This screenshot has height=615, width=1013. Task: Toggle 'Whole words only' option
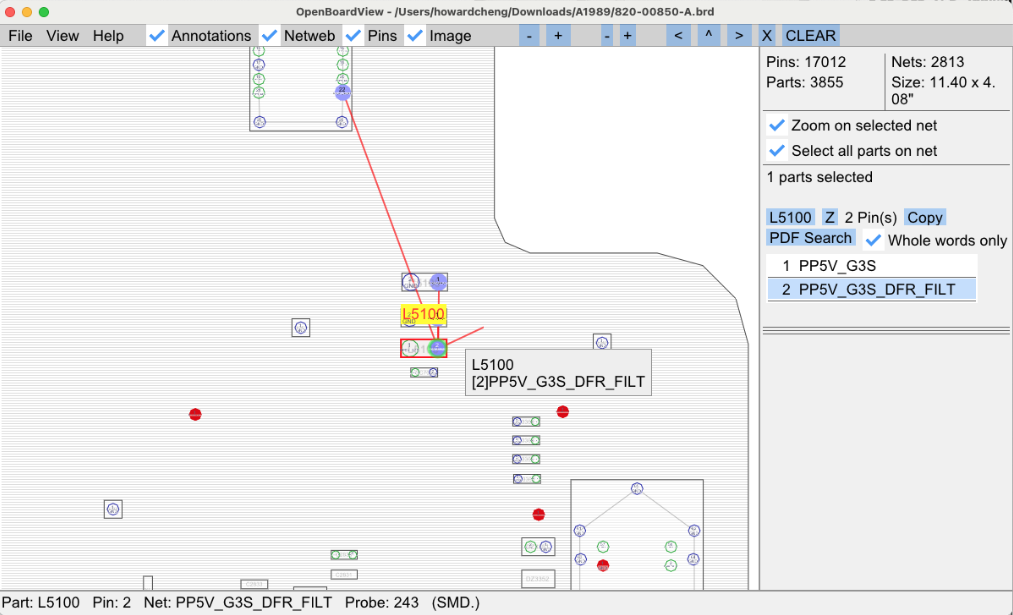click(x=874, y=240)
